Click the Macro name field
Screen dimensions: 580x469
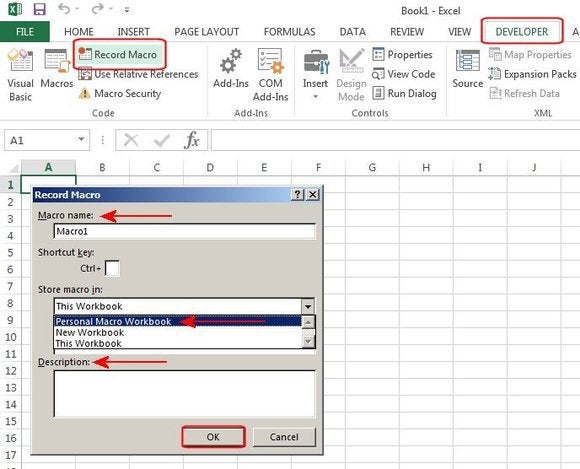pyautogui.click(x=185, y=231)
